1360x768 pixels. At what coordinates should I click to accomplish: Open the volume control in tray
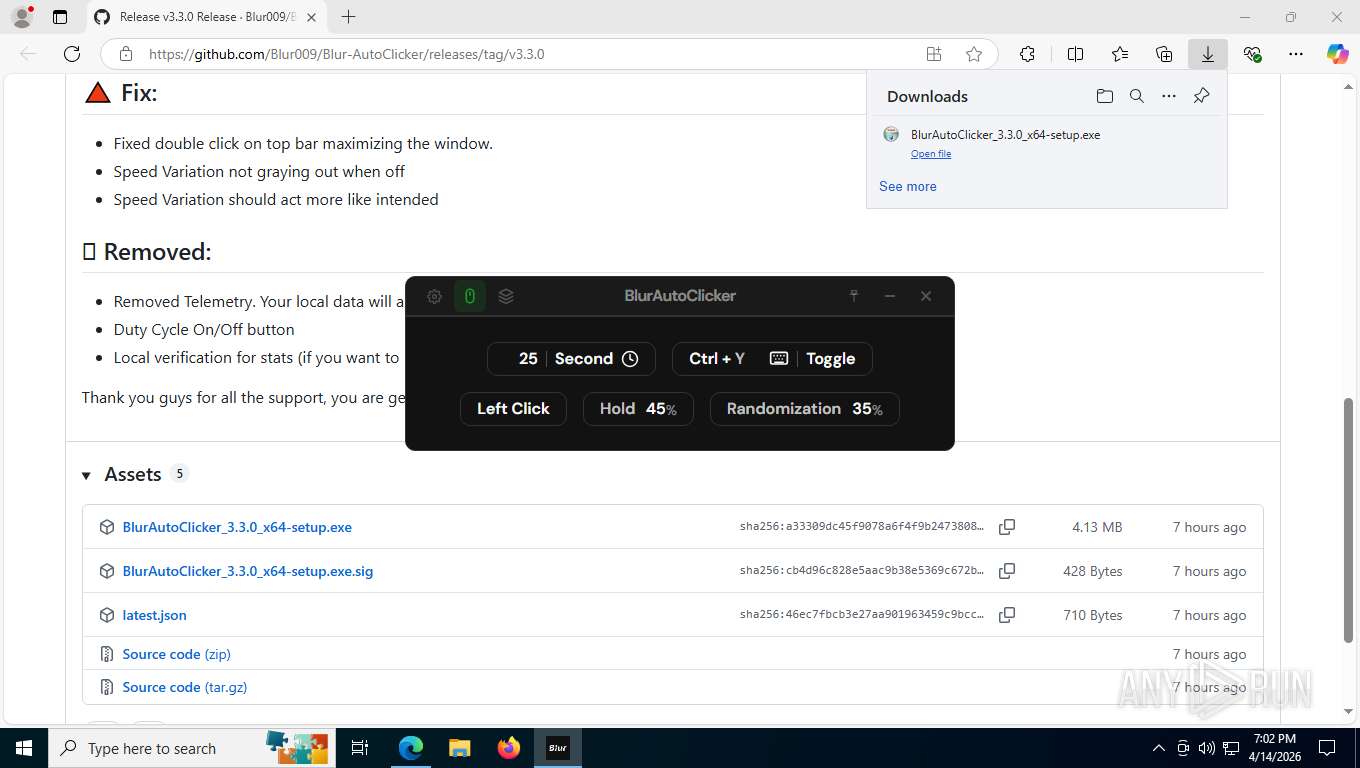pyautogui.click(x=1207, y=748)
